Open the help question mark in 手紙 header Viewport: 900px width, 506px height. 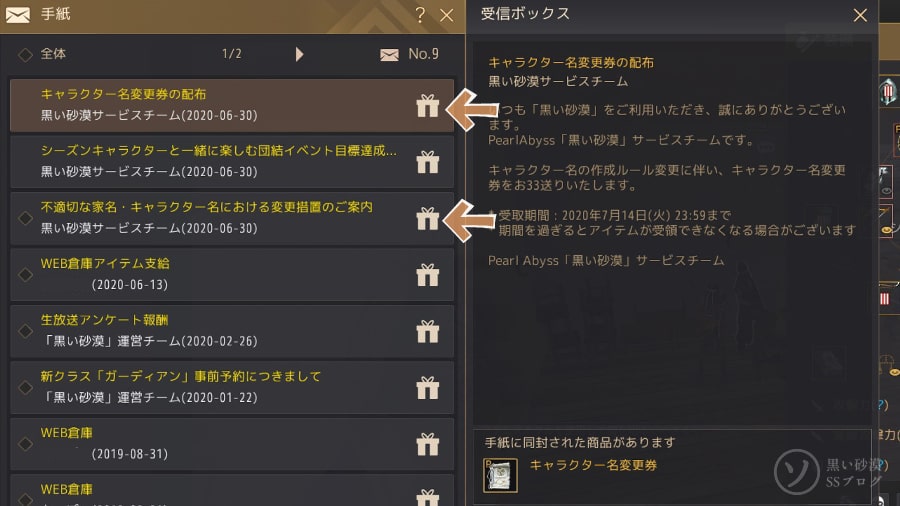tap(420, 15)
